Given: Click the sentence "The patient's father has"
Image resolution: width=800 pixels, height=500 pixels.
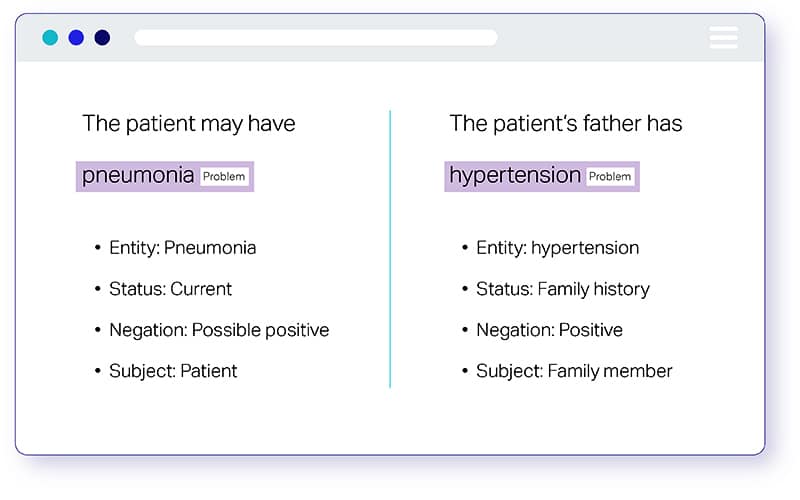Looking at the screenshot, I should point(566,123).
